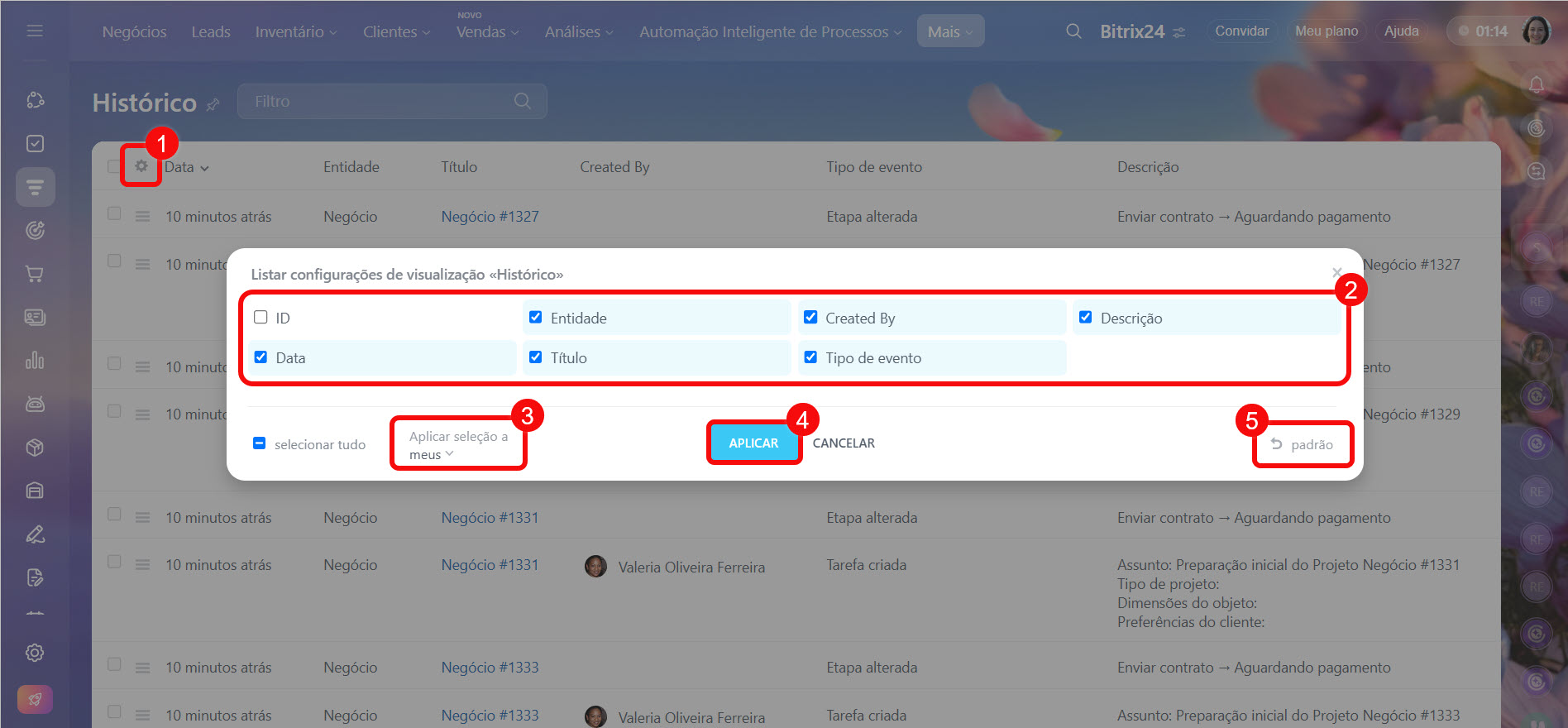Click the CANCELAR button
The height and width of the screenshot is (728, 1568).
844,443
